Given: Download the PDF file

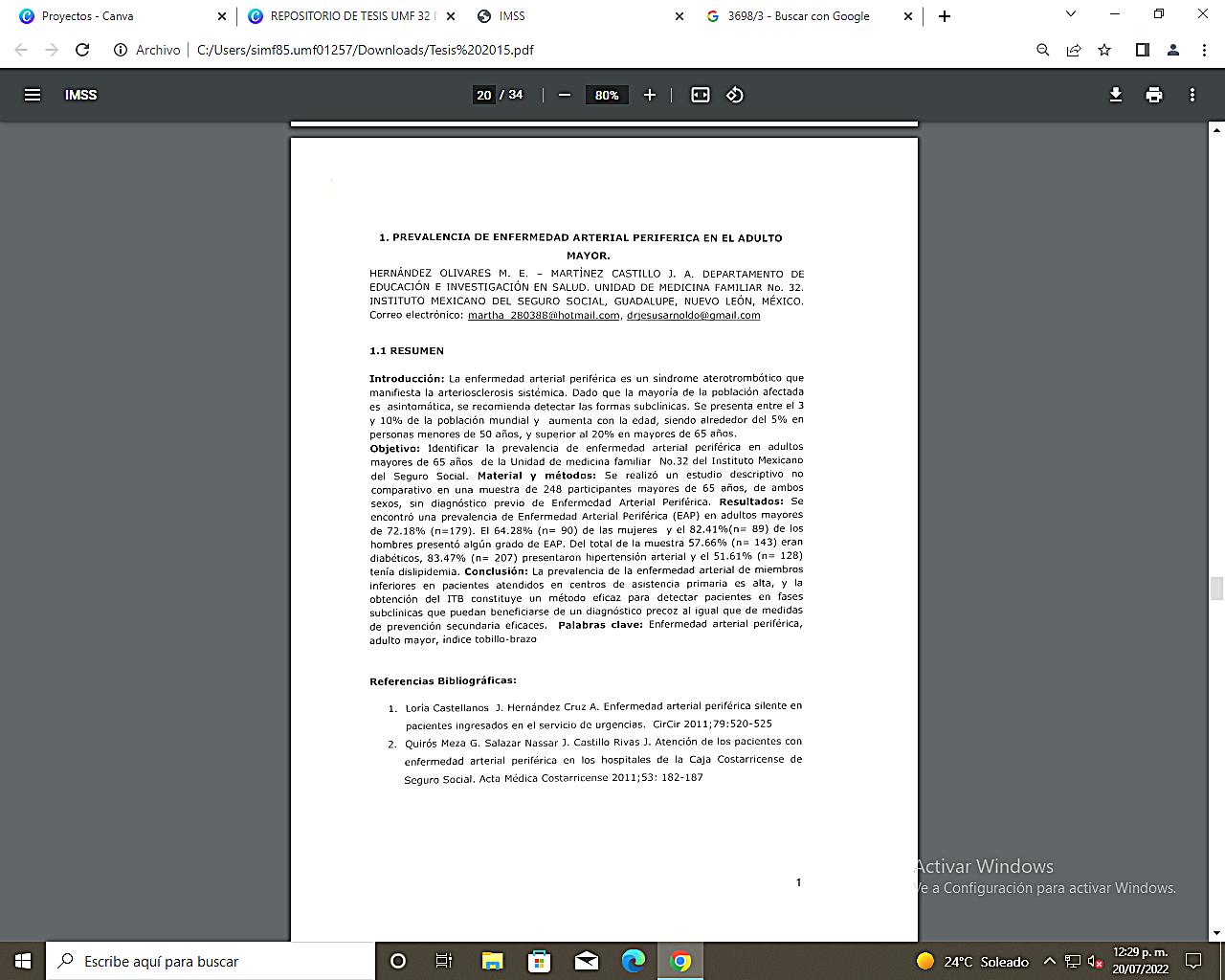Looking at the screenshot, I should (x=1116, y=95).
